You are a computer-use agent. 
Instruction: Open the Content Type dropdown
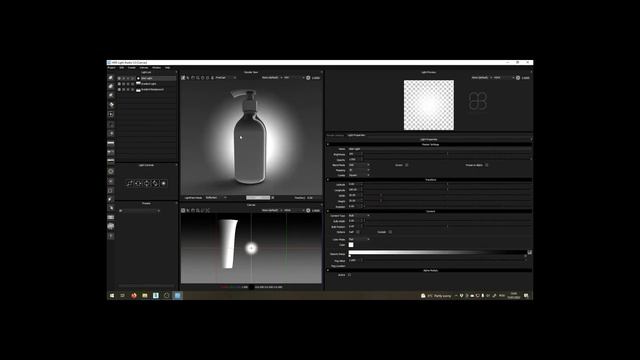[359, 216]
